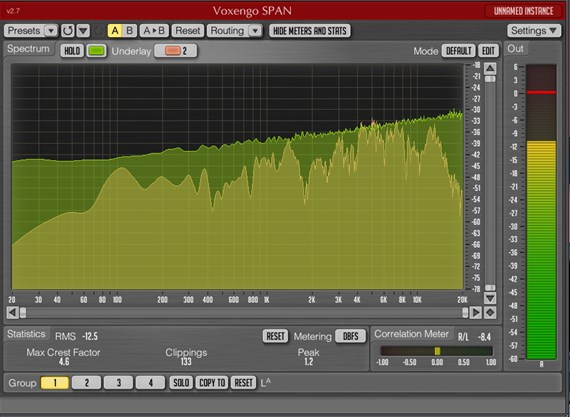Click the toolbar Reset button
570x417 pixels.
[x=188, y=31]
